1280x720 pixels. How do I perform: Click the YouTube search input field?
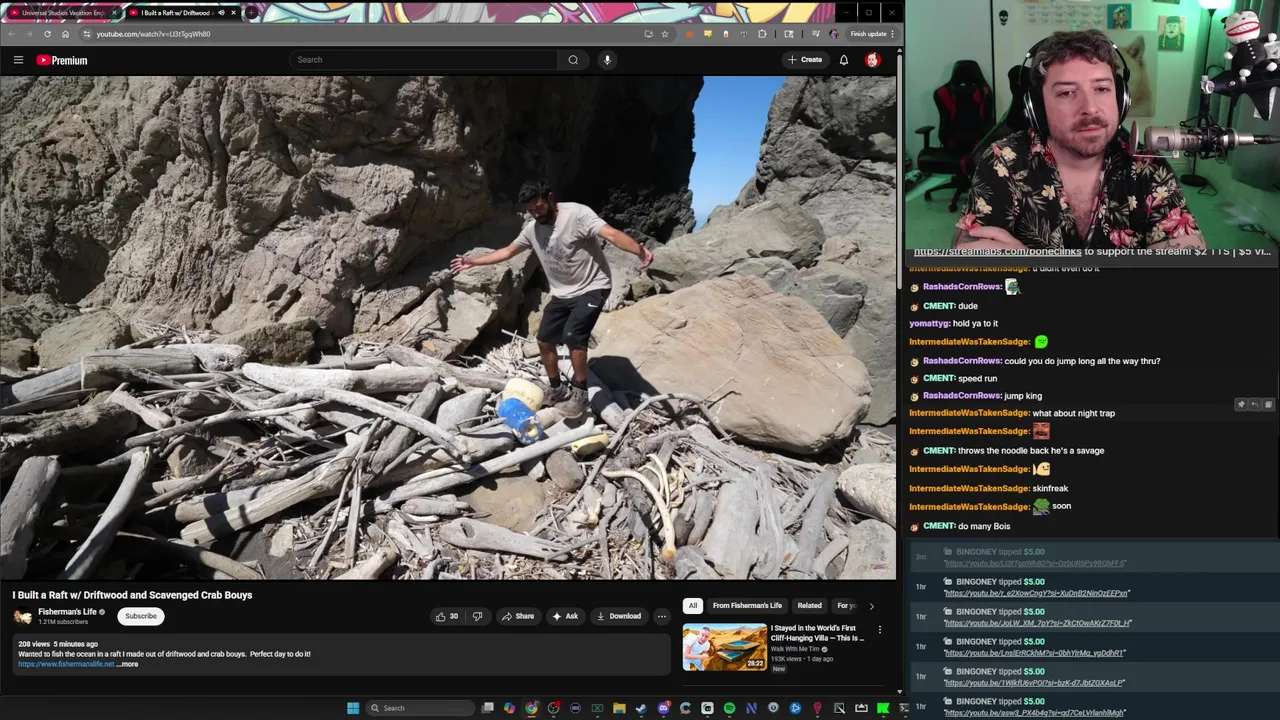tap(424, 60)
